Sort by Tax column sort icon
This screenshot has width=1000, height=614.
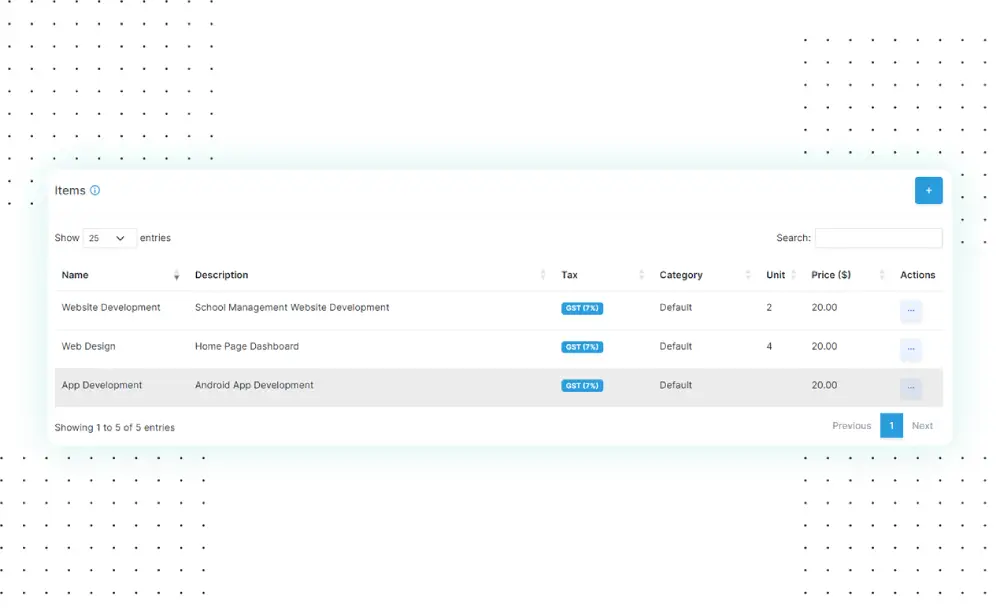pos(642,275)
